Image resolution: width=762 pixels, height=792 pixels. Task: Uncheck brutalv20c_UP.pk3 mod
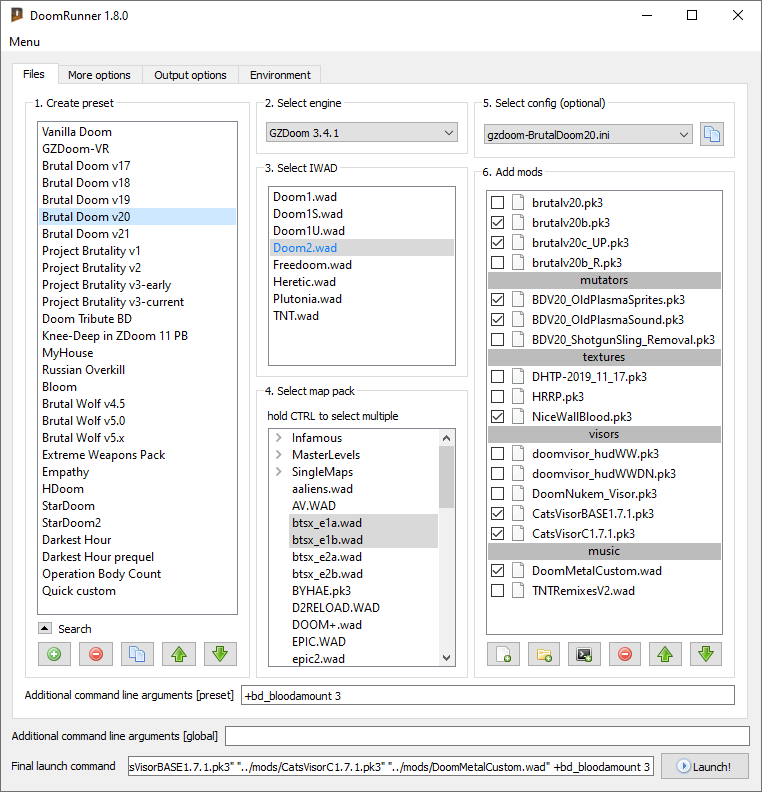[497, 242]
